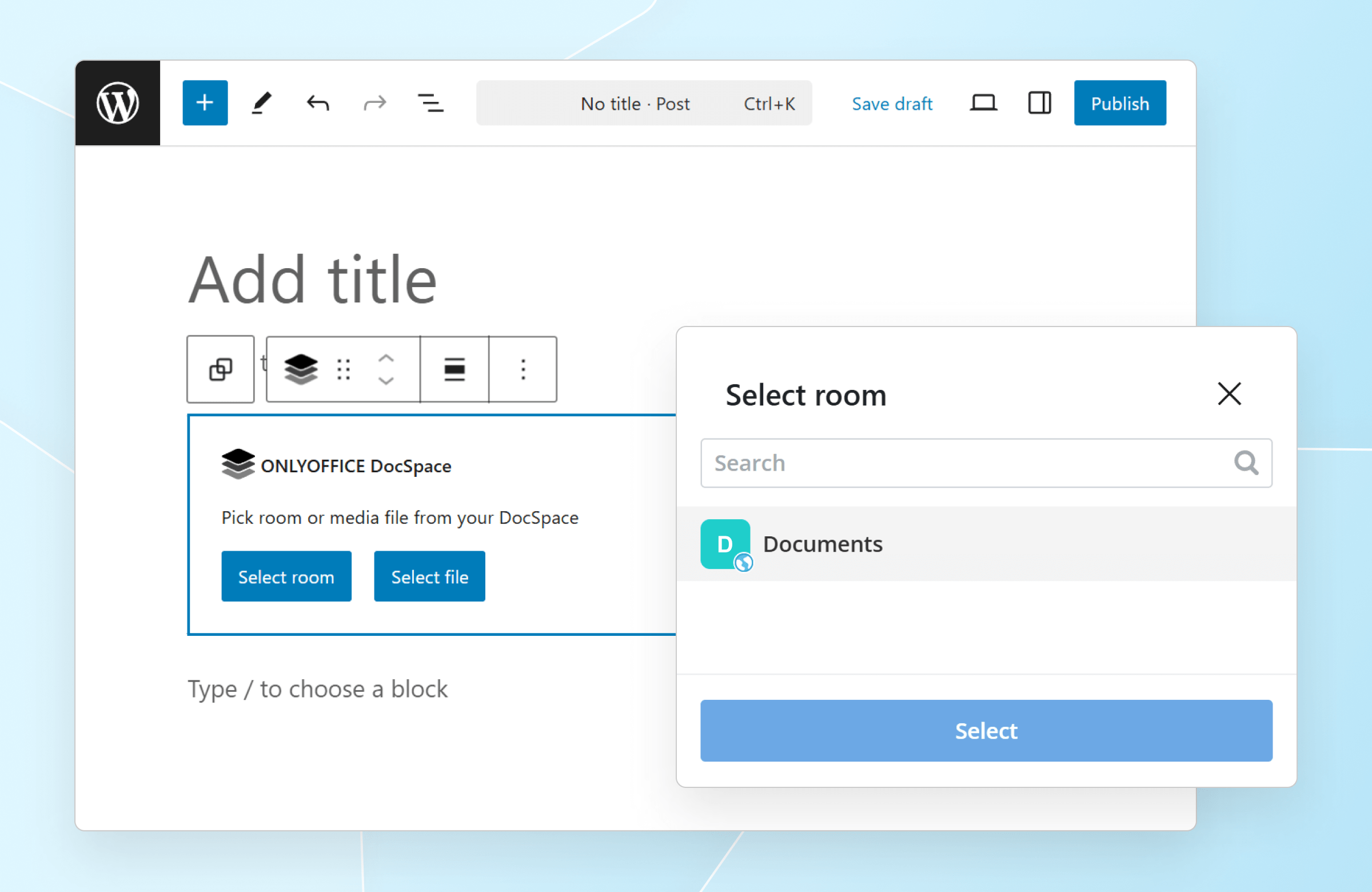Click the ONLYOFFICE DocSpace block logo
This screenshot has height=892, width=1372.
[x=237, y=464]
